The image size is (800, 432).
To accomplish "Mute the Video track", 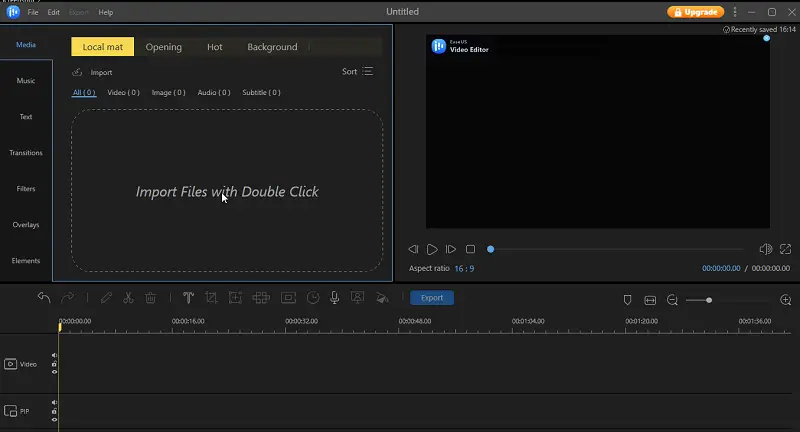I will 54,355.
